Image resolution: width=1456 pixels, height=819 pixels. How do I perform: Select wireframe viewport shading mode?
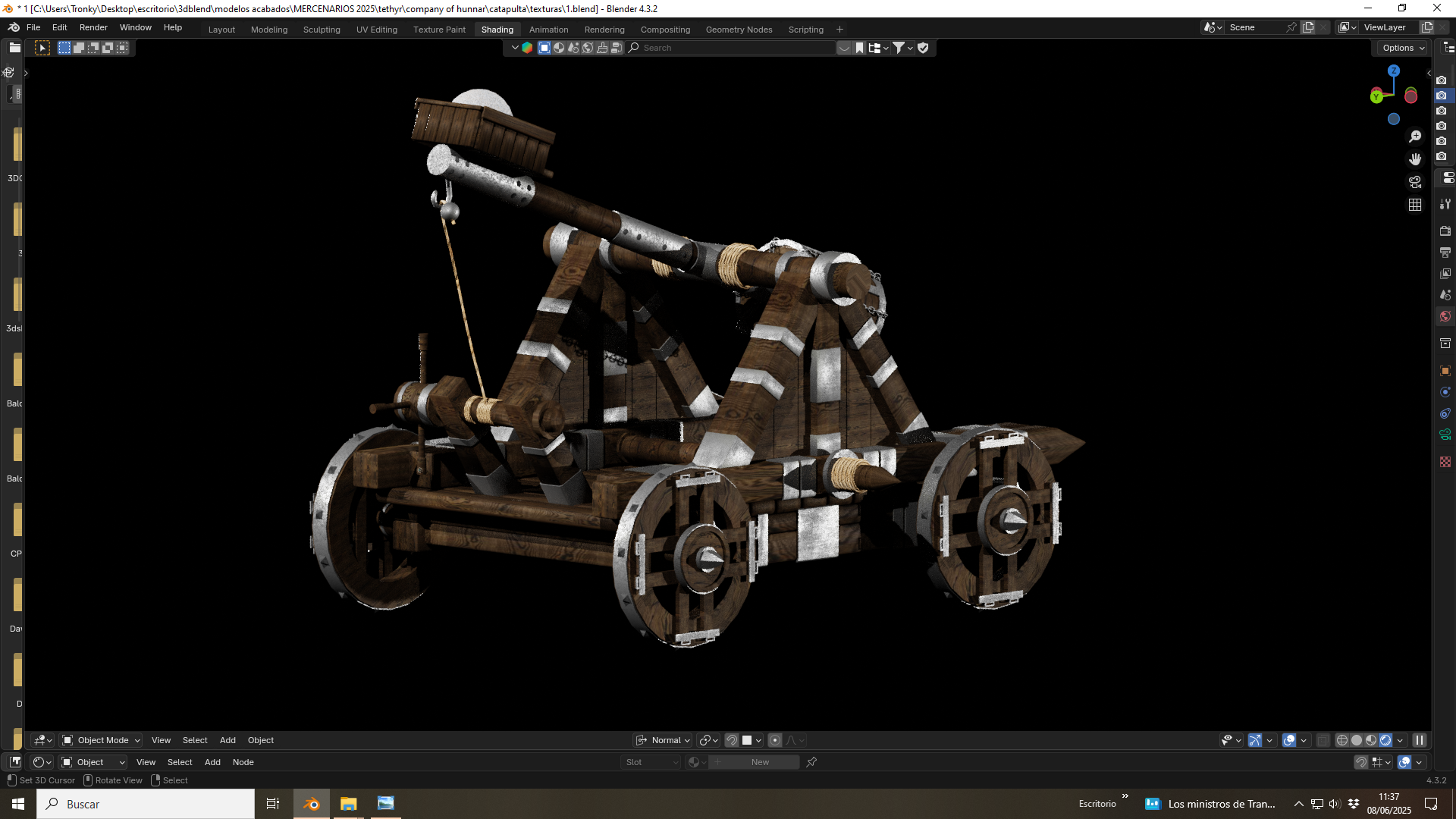1342,740
